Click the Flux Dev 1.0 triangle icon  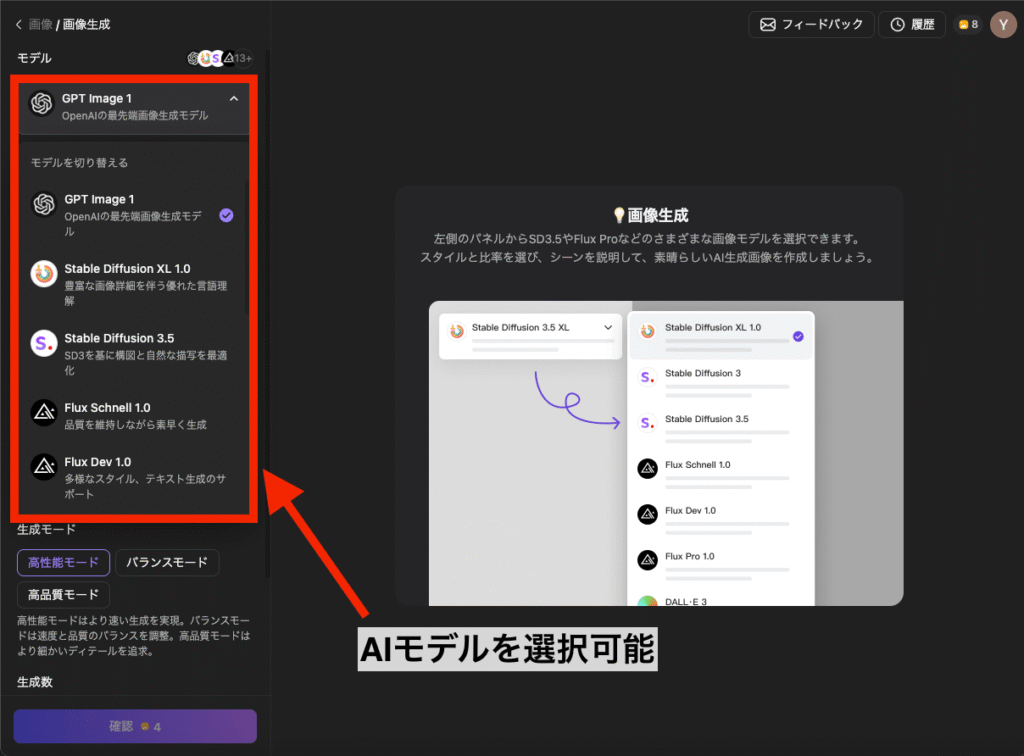pos(44,467)
